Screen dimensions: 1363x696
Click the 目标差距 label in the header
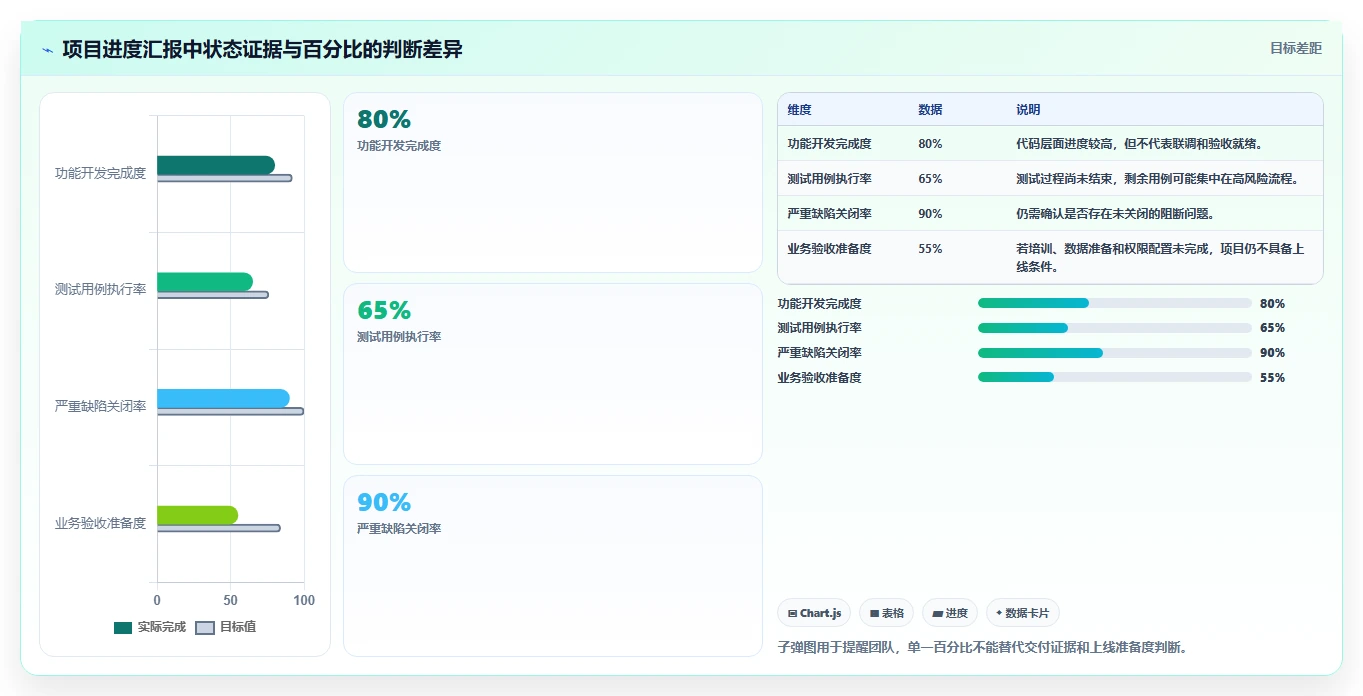click(1295, 48)
